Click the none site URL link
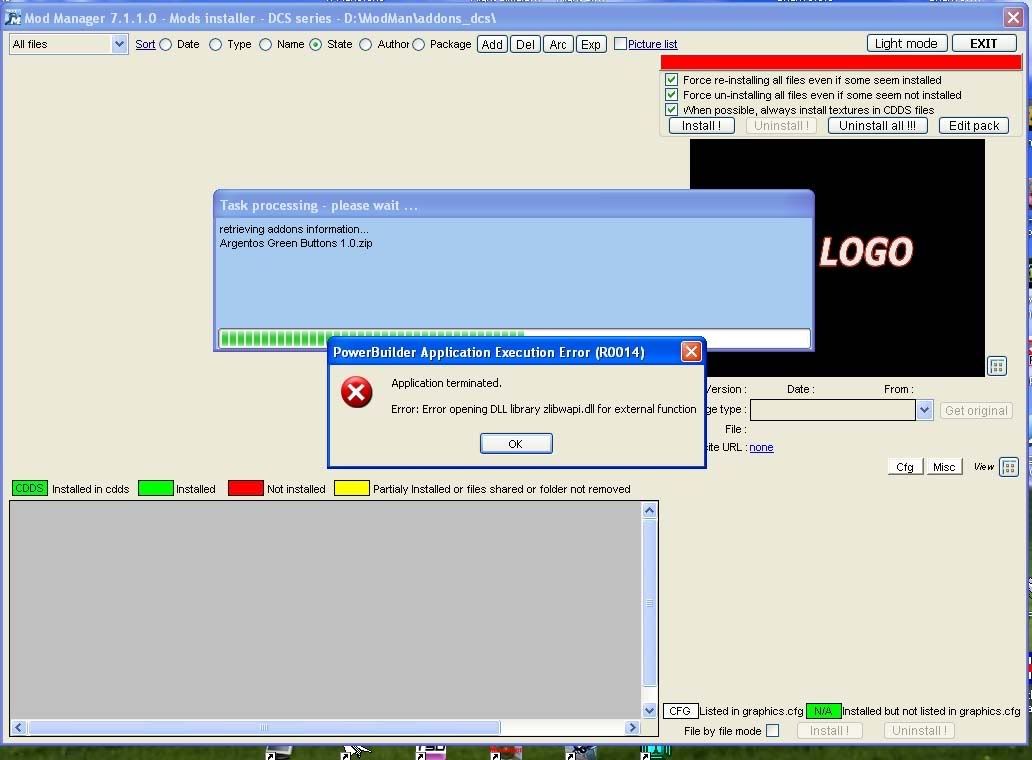This screenshot has width=1032, height=760. click(x=761, y=447)
